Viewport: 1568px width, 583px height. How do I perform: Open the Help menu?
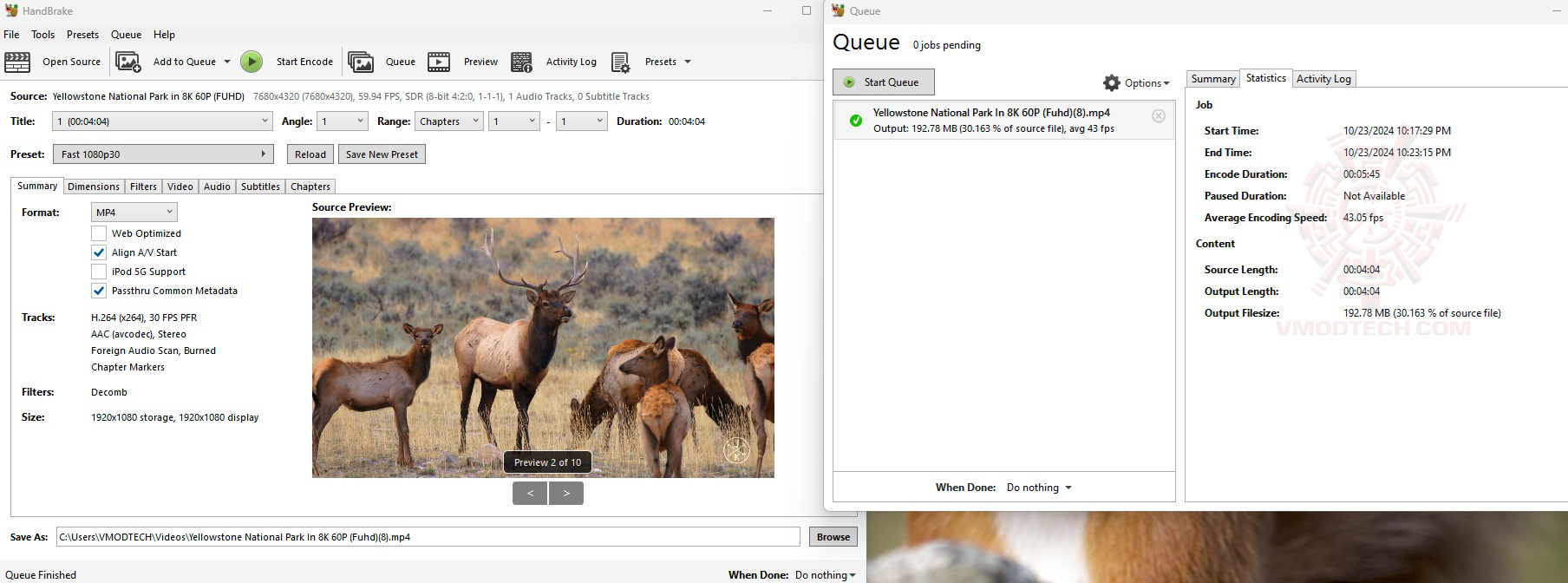tap(164, 35)
